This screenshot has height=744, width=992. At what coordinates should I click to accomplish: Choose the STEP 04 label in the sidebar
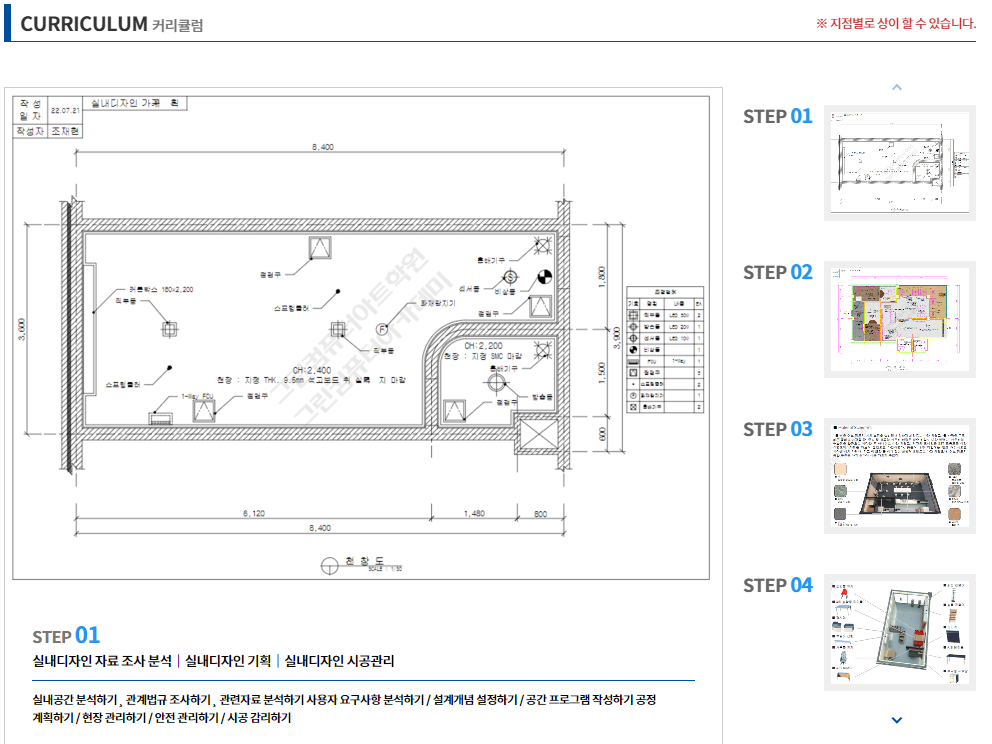(x=777, y=585)
